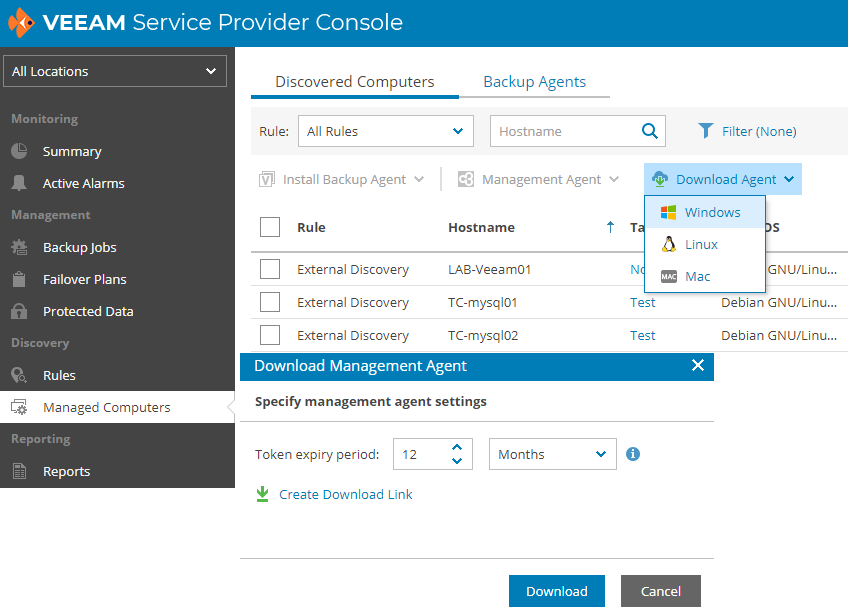
Task: Click the Failover Plans clipboard icon
Action: (x=19, y=279)
